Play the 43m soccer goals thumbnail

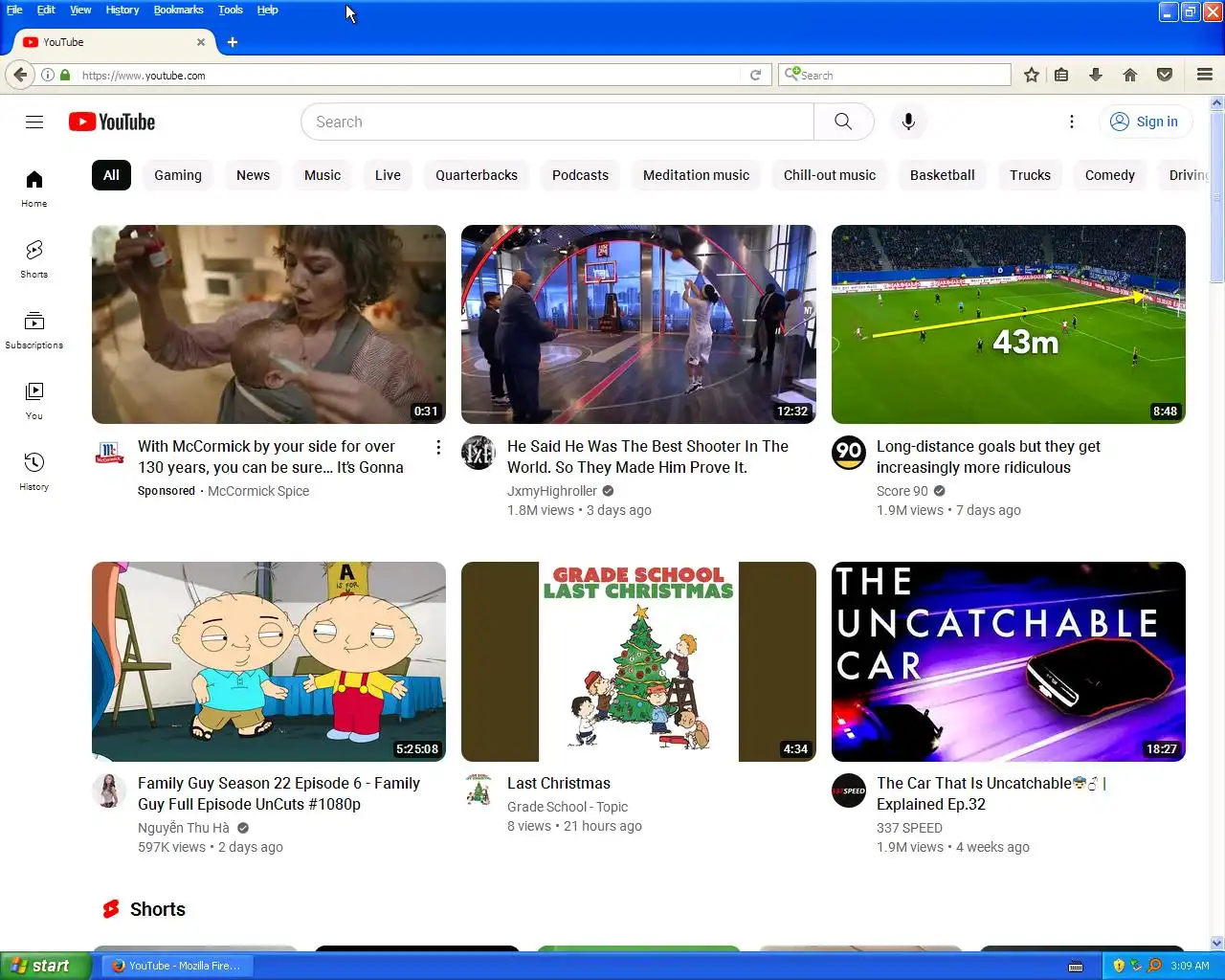point(1009,324)
